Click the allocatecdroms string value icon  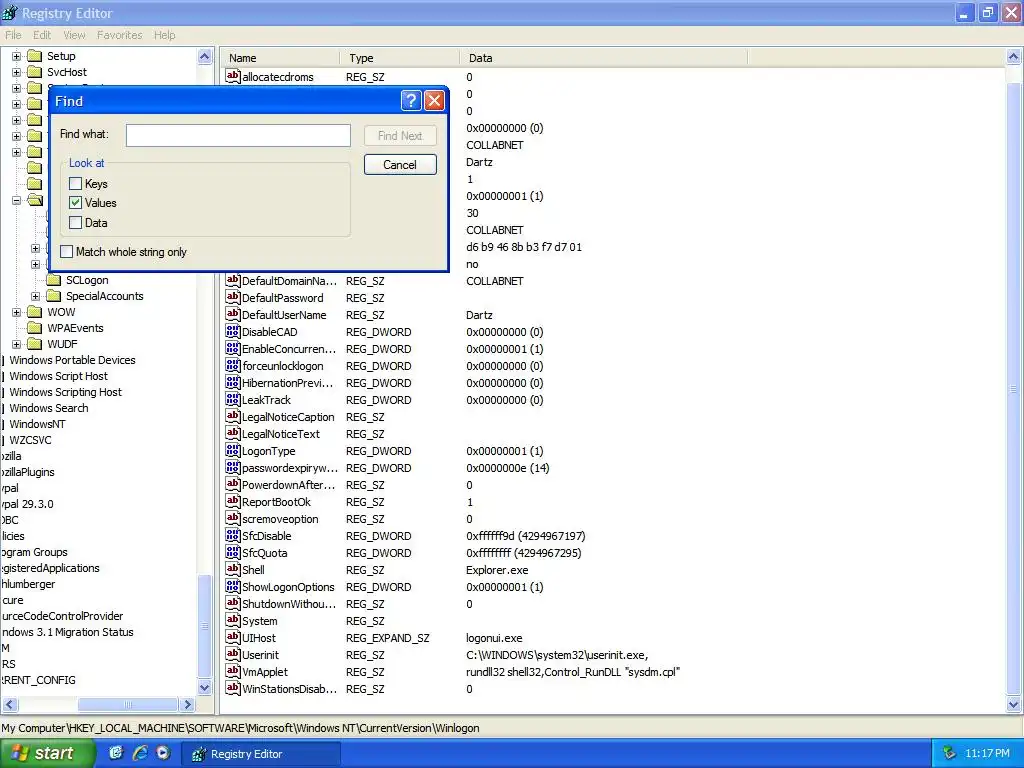coord(232,76)
